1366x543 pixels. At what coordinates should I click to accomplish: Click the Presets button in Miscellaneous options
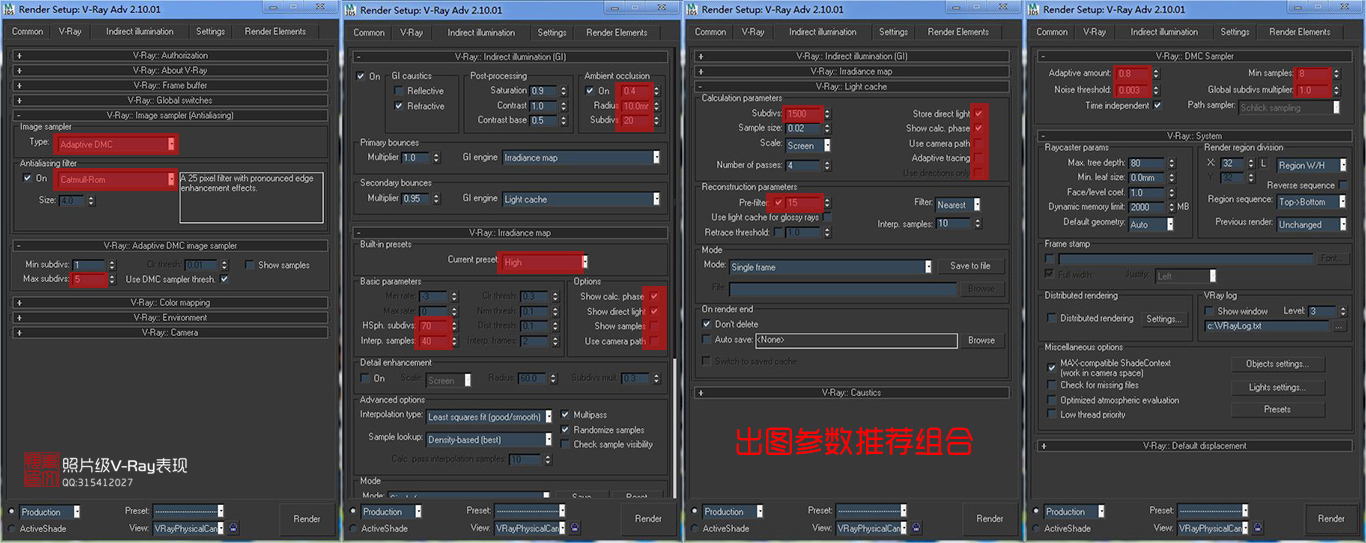pos(1276,409)
